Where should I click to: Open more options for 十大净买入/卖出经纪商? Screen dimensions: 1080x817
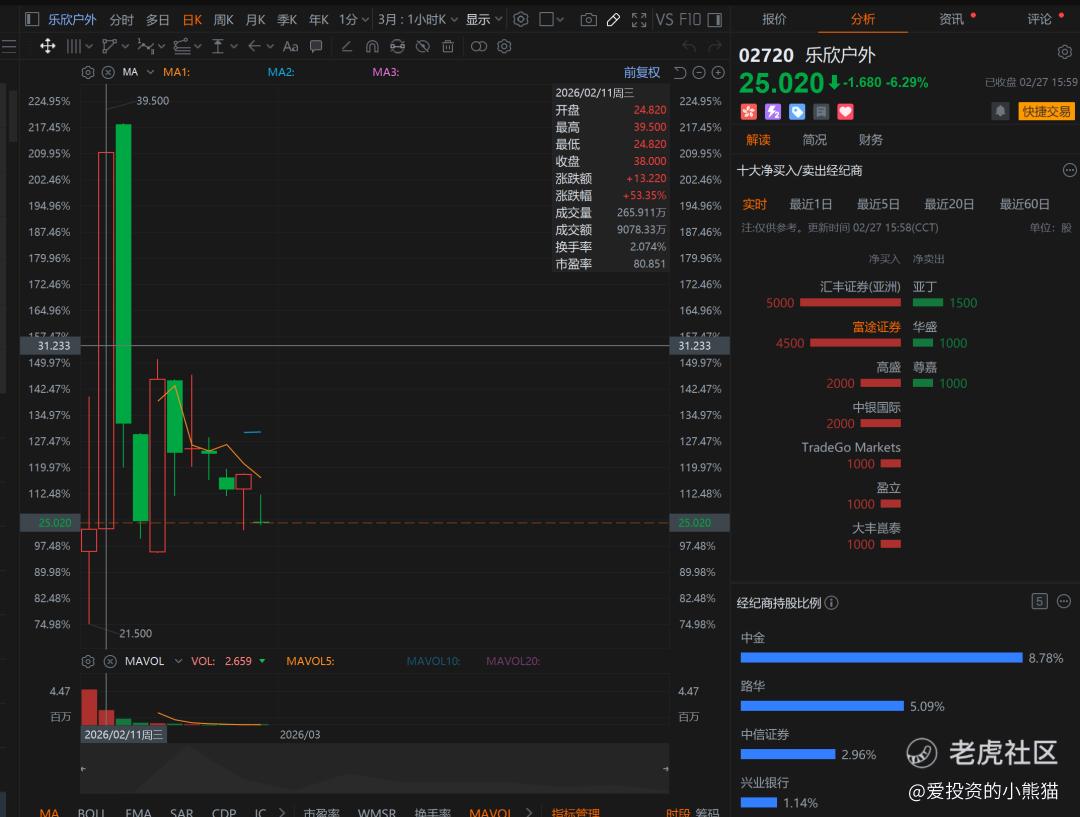[1069, 170]
